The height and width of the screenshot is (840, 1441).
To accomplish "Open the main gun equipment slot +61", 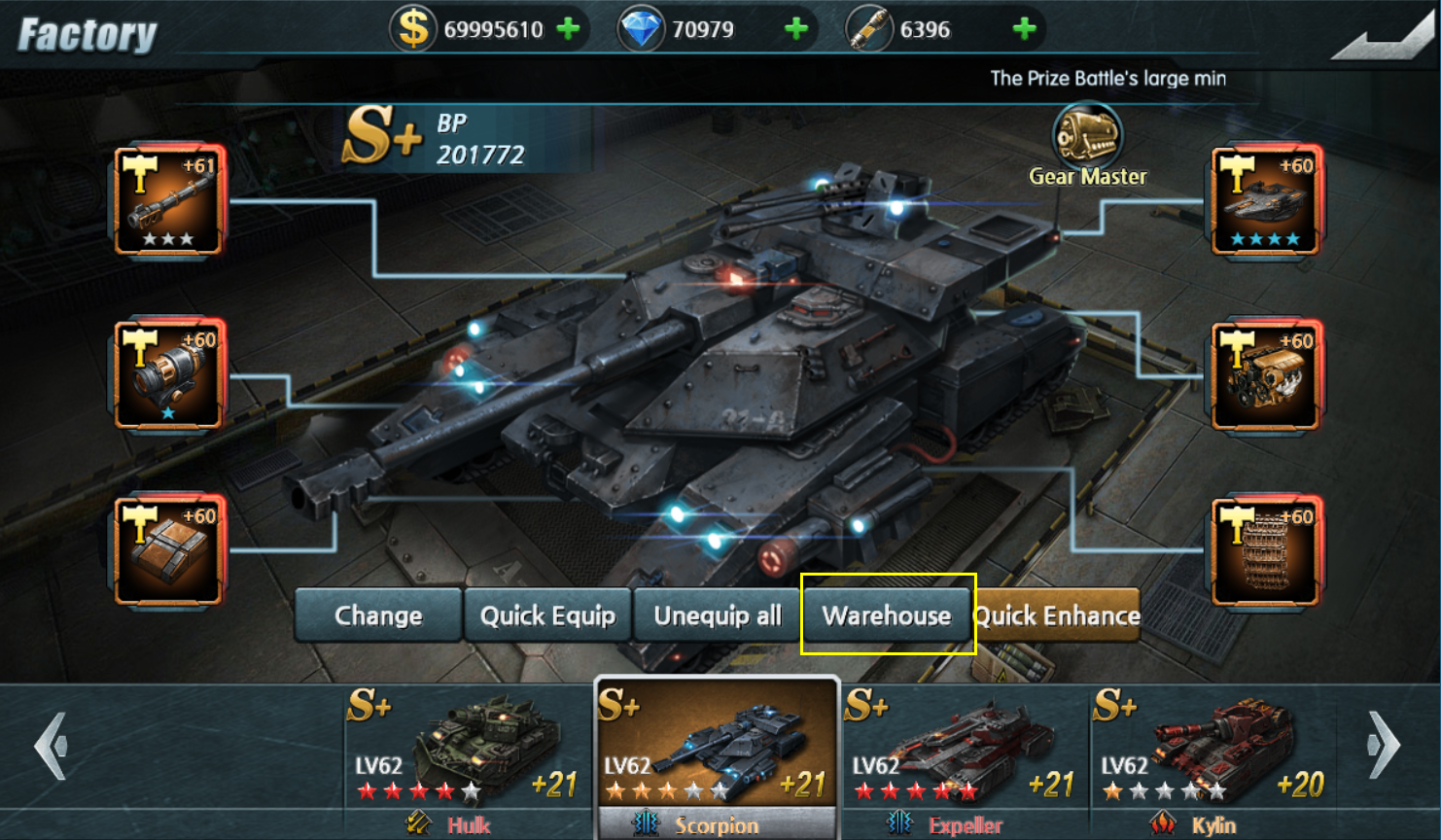I will coord(169,201).
